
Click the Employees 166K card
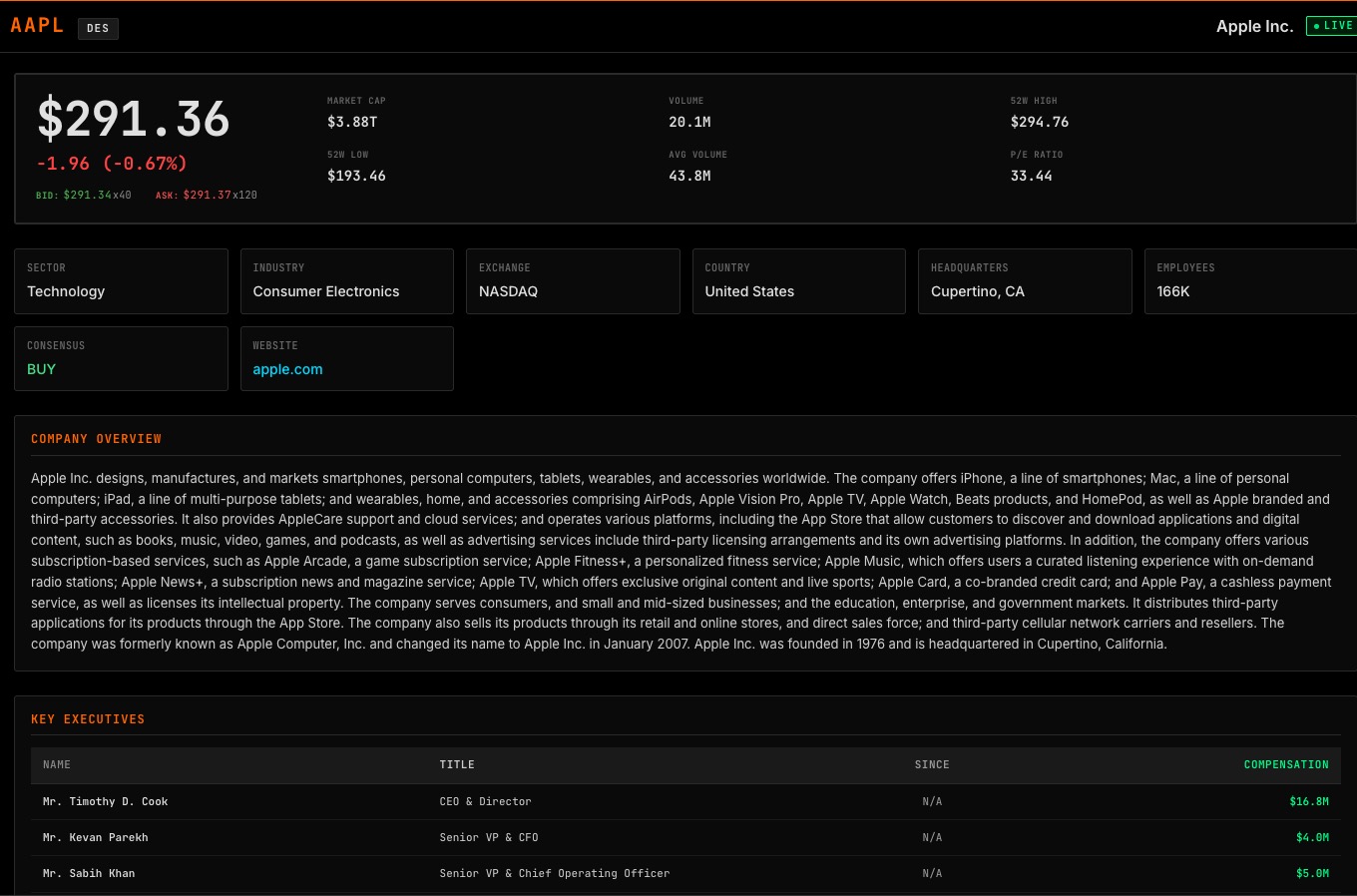click(1251, 281)
